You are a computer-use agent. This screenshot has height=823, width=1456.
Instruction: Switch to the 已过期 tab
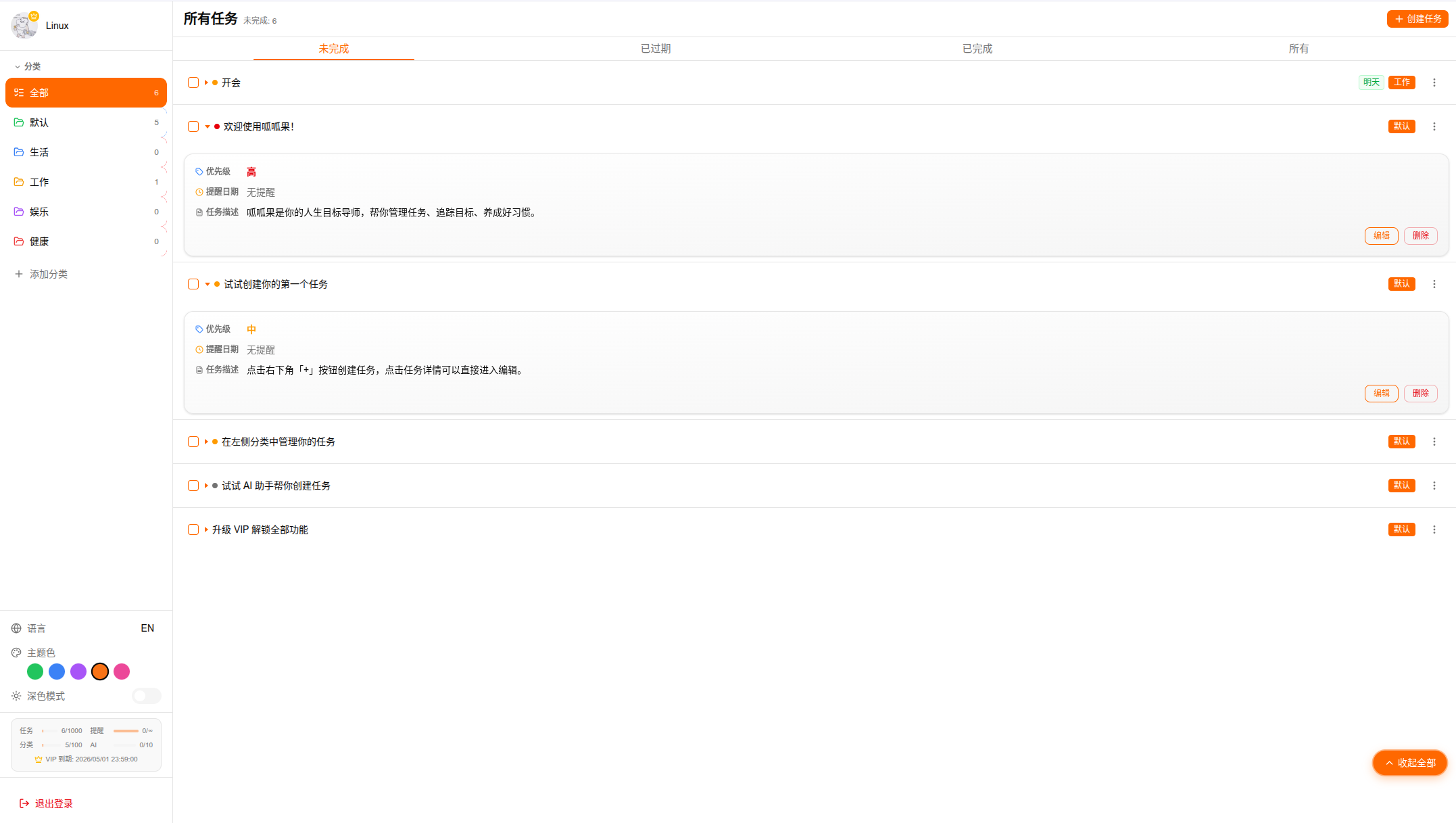[x=655, y=49]
